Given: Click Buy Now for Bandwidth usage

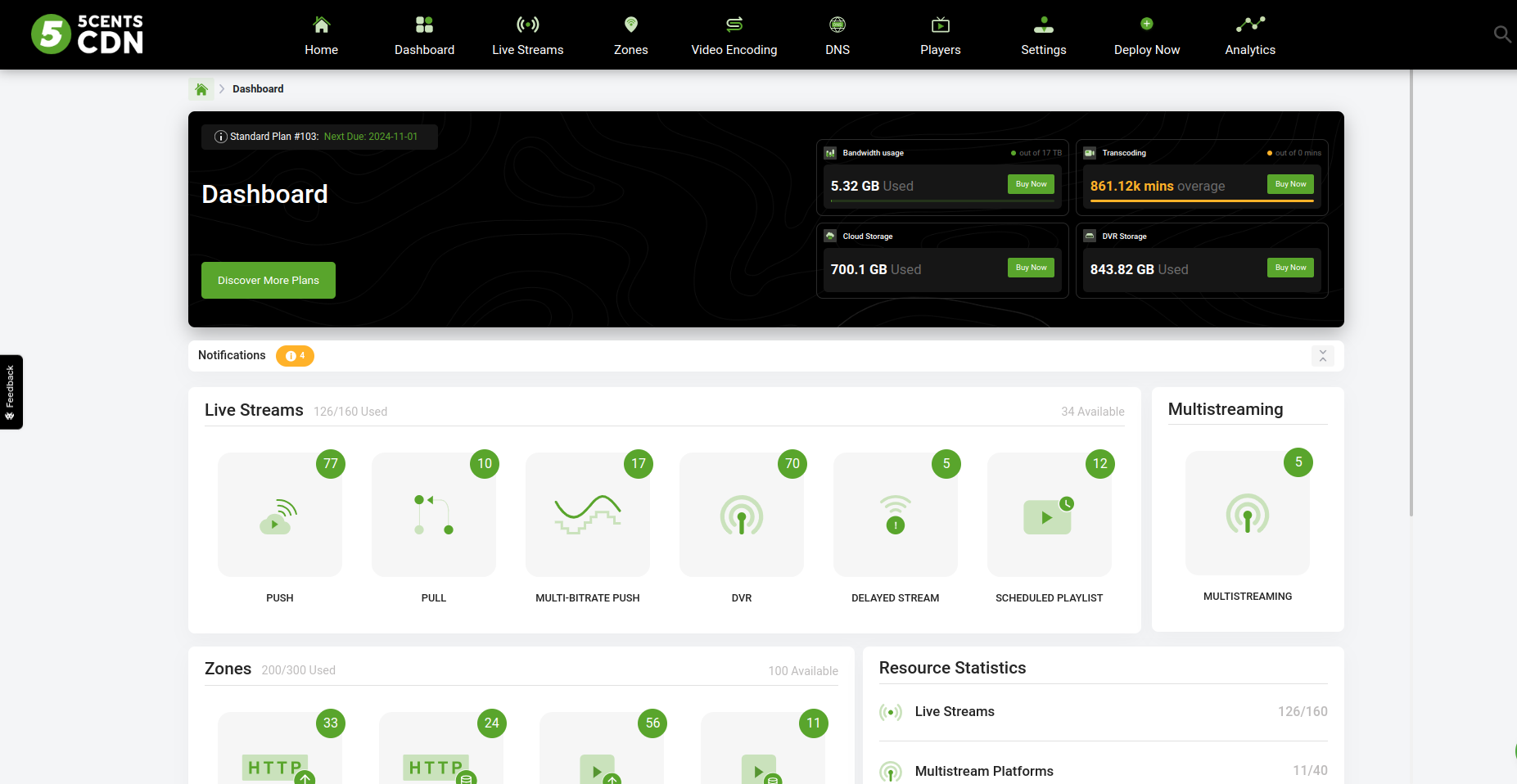Looking at the screenshot, I should pos(1031,184).
